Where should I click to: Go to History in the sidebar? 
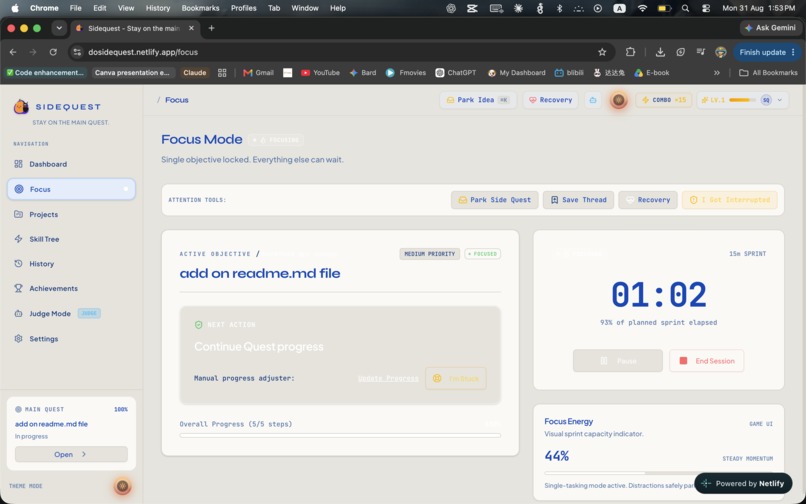(x=71, y=264)
